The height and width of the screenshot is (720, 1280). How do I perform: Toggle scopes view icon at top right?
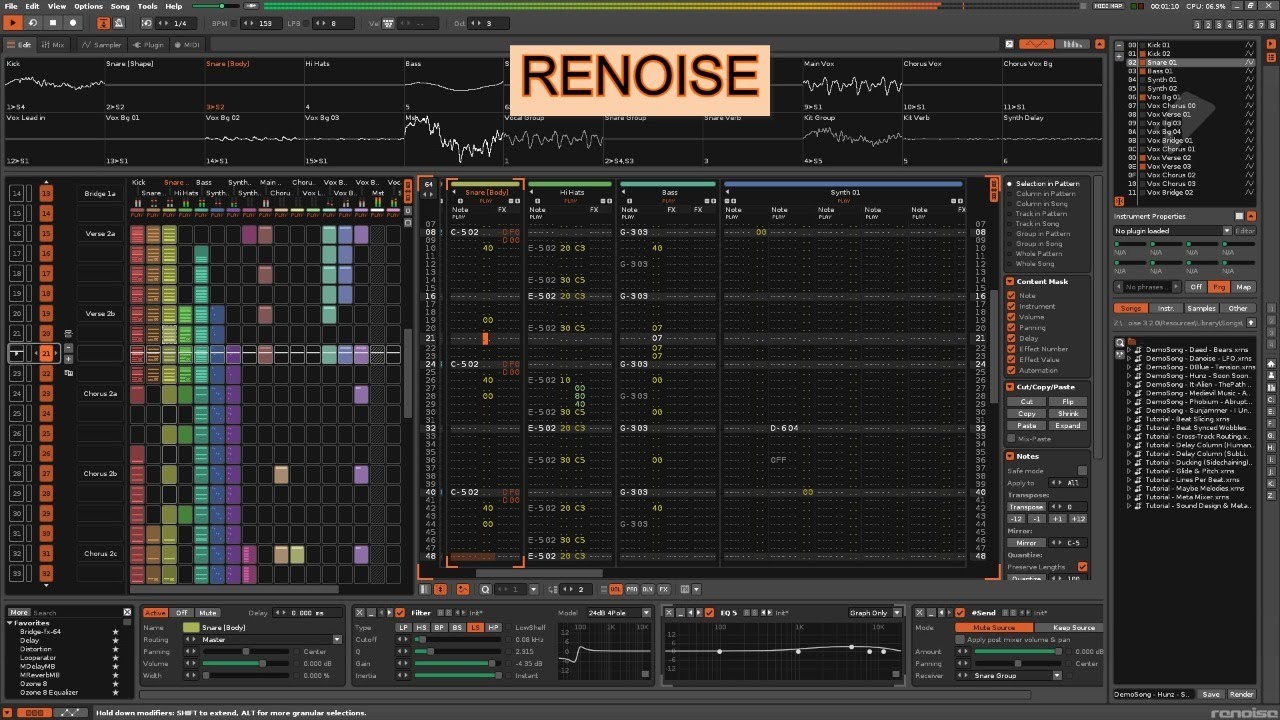pos(1037,44)
